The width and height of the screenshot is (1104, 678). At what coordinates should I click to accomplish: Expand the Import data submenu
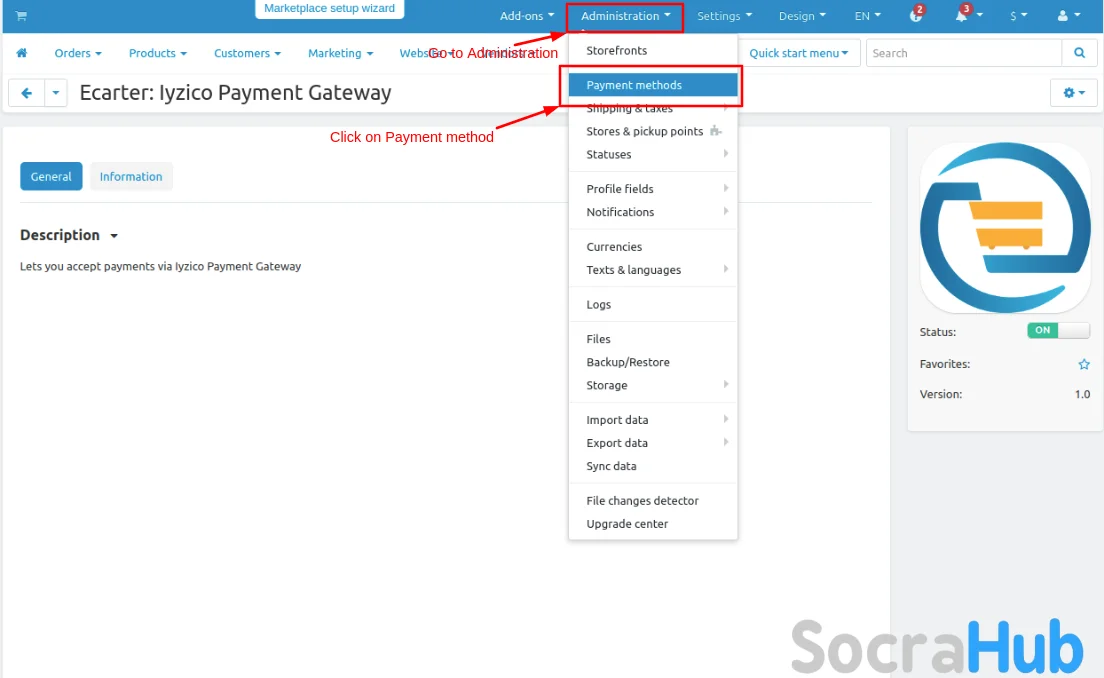coord(653,420)
